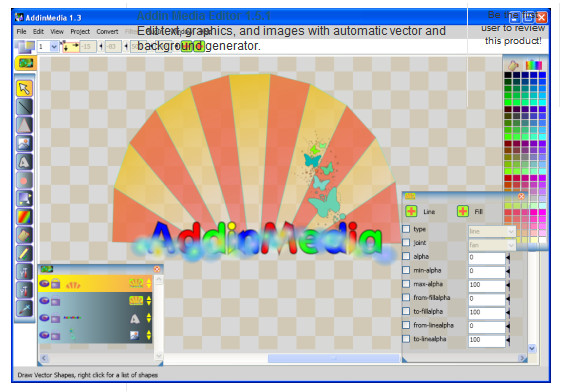This screenshot has height=392, width=567.
Task: Click reorder arrows on text layer
Action: pyautogui.click(x=149, y=318)
